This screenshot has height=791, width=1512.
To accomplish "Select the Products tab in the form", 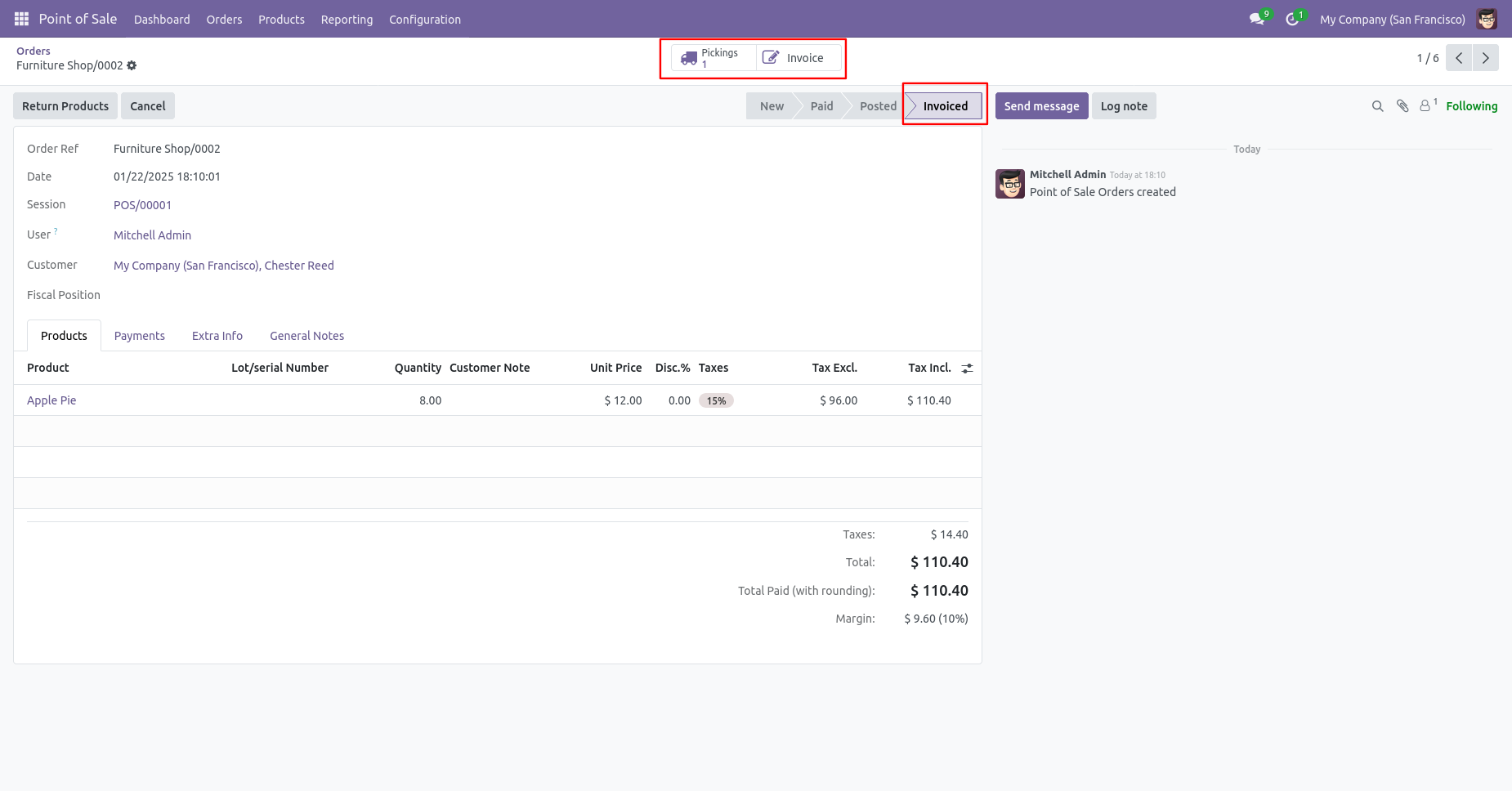I will point(64,336).
